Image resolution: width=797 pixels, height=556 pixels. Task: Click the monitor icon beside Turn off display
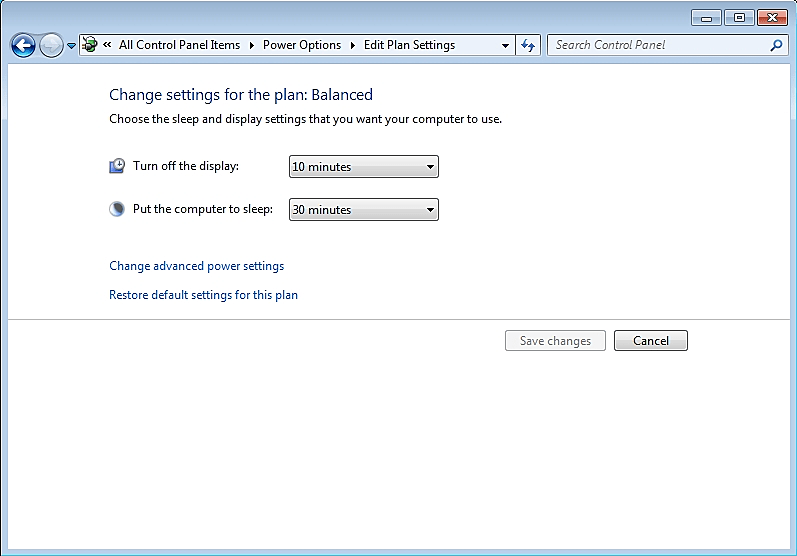(117, 166)
